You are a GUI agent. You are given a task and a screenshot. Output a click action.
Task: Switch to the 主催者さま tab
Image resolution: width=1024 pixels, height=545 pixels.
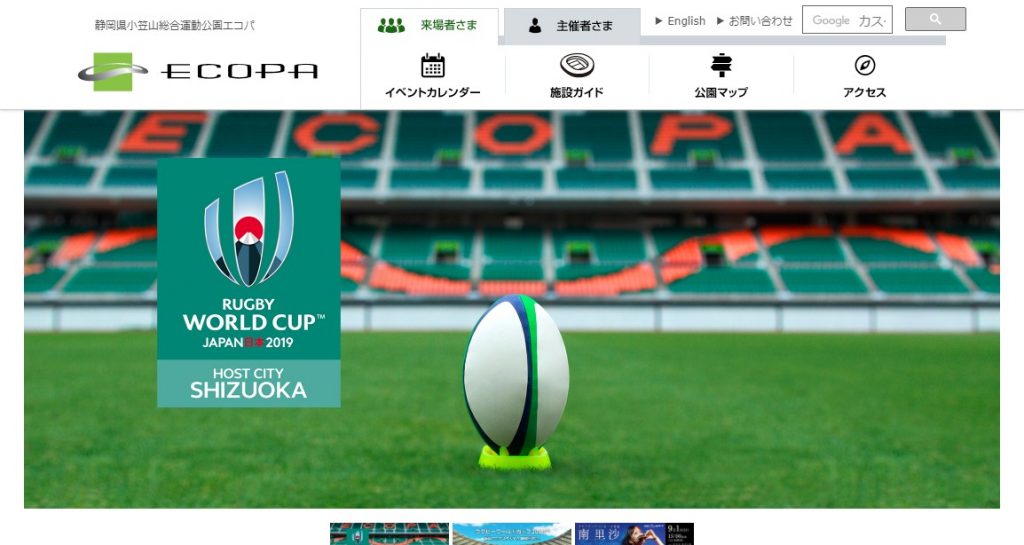[572, 26]
